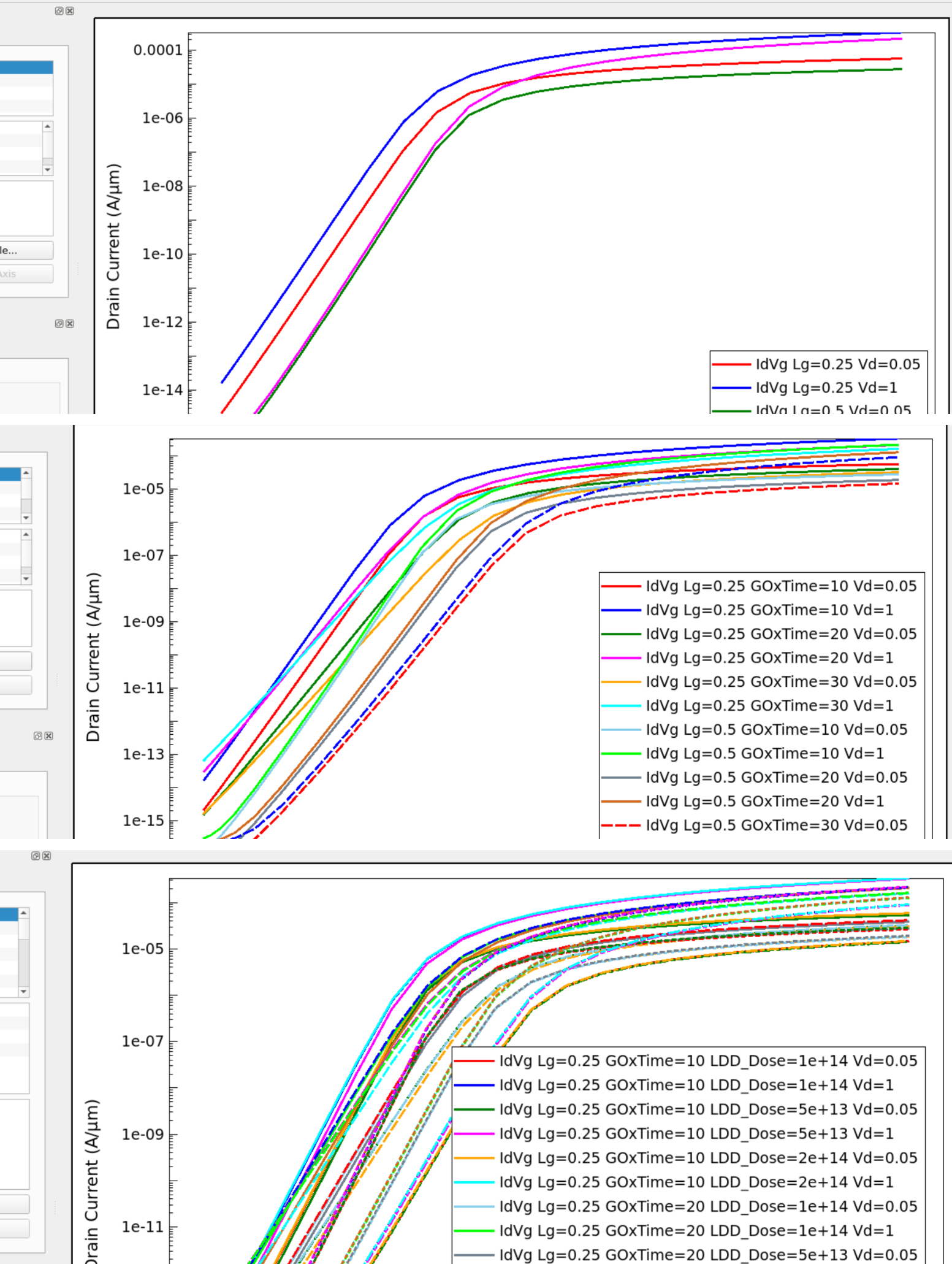This screenshot has height=1264, width=952.
Task: Click cyan swatch for 'GOxTime=10 LDD_Dose=2e+14 Vd=1'
Action: click(474, 1182)
